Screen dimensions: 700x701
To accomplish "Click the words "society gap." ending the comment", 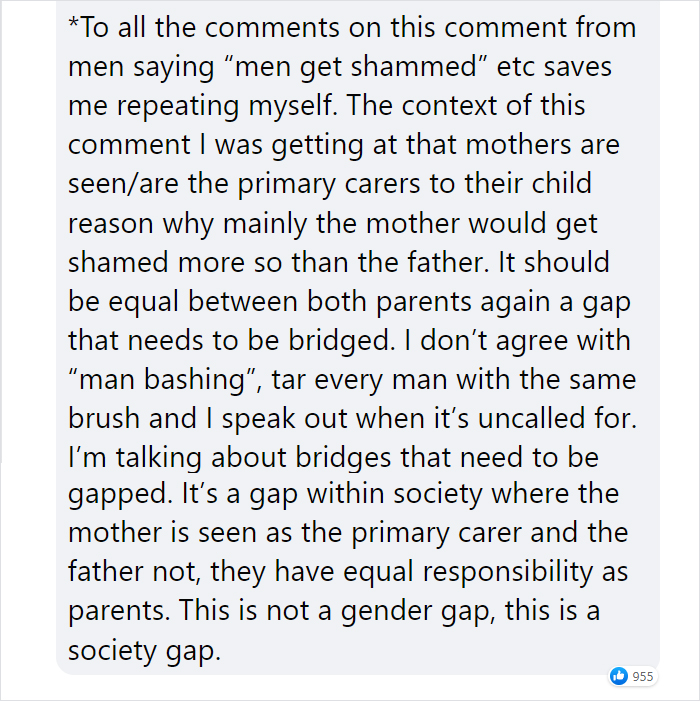I will coord(142,649).
